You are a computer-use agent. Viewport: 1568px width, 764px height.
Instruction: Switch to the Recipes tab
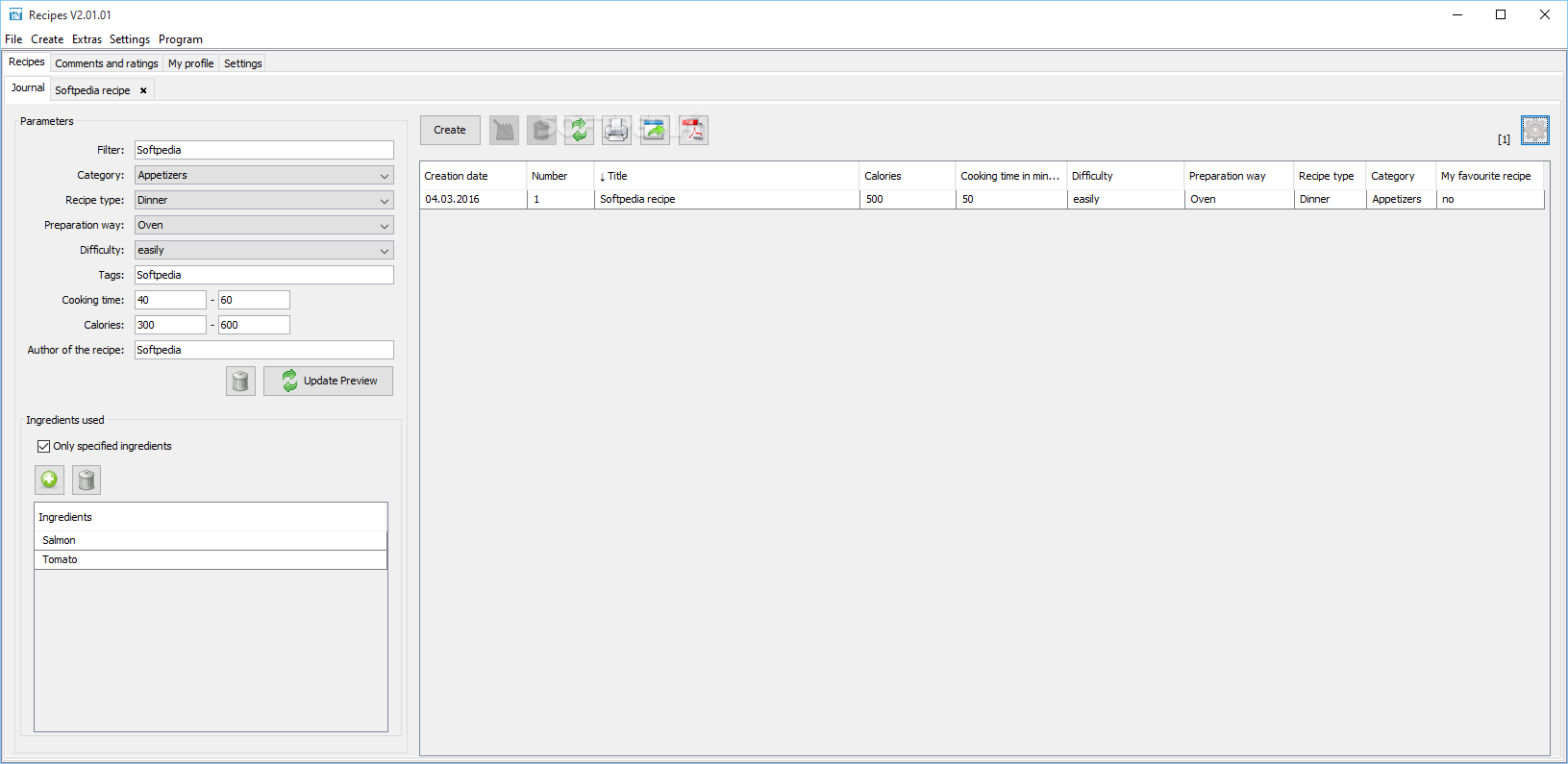27,62
